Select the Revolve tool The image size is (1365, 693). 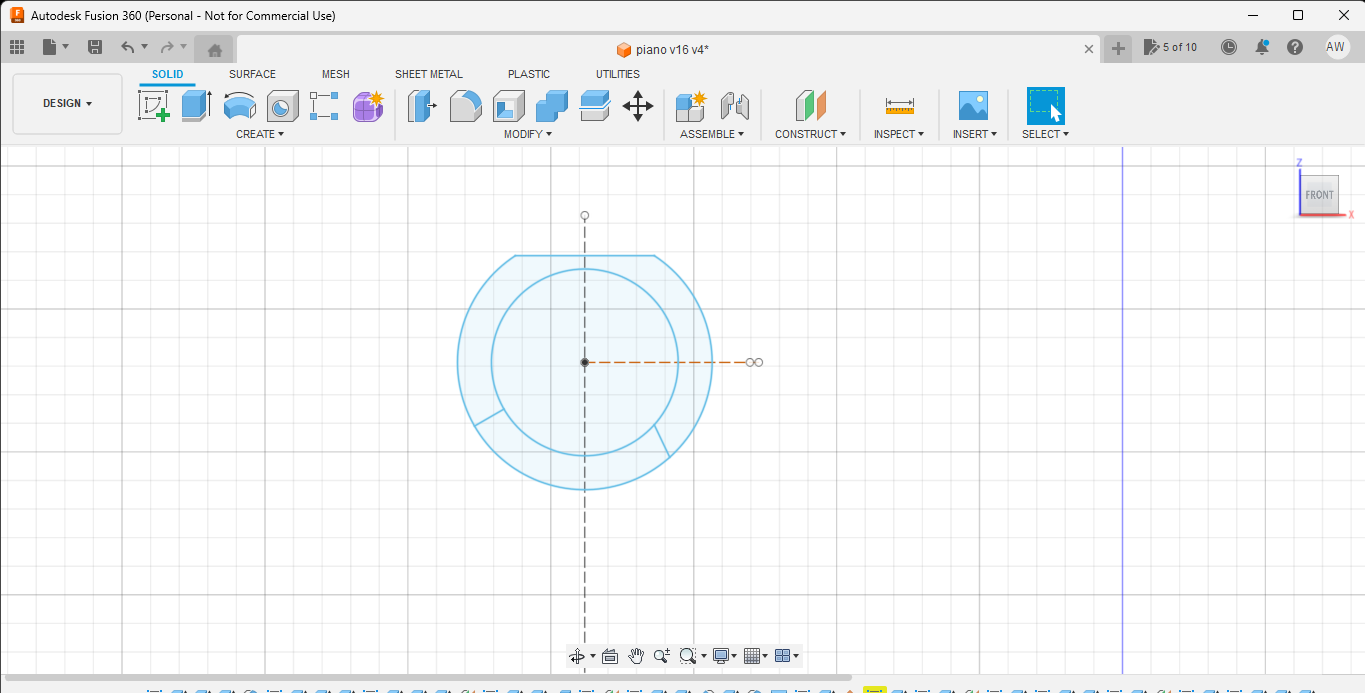[x=239, y=105]
